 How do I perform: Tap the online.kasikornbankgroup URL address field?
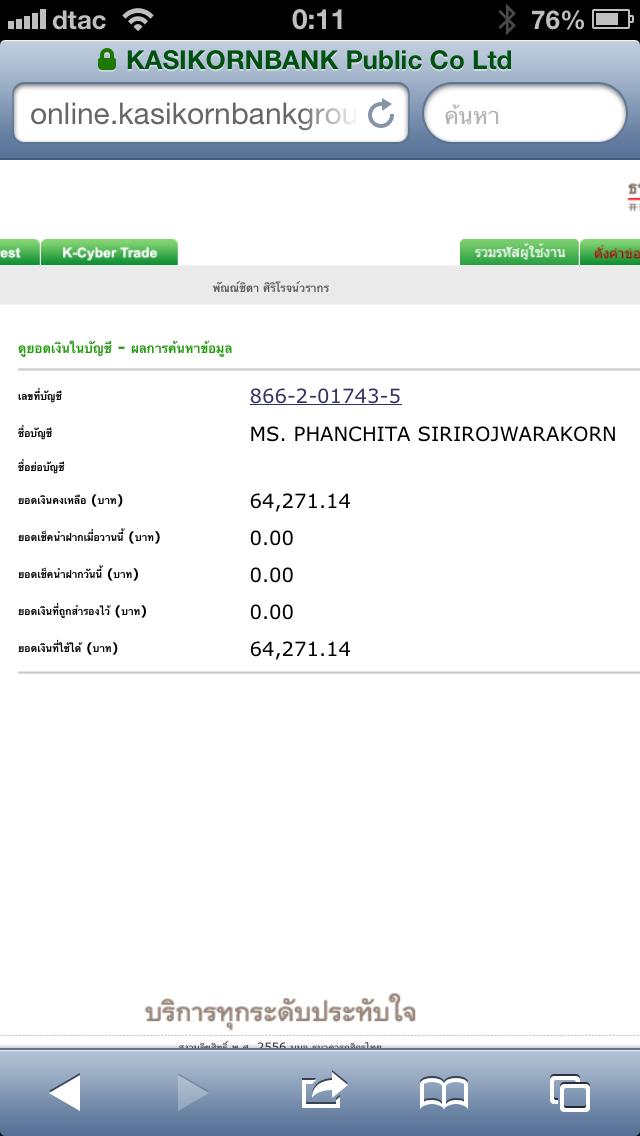(211, 114)
